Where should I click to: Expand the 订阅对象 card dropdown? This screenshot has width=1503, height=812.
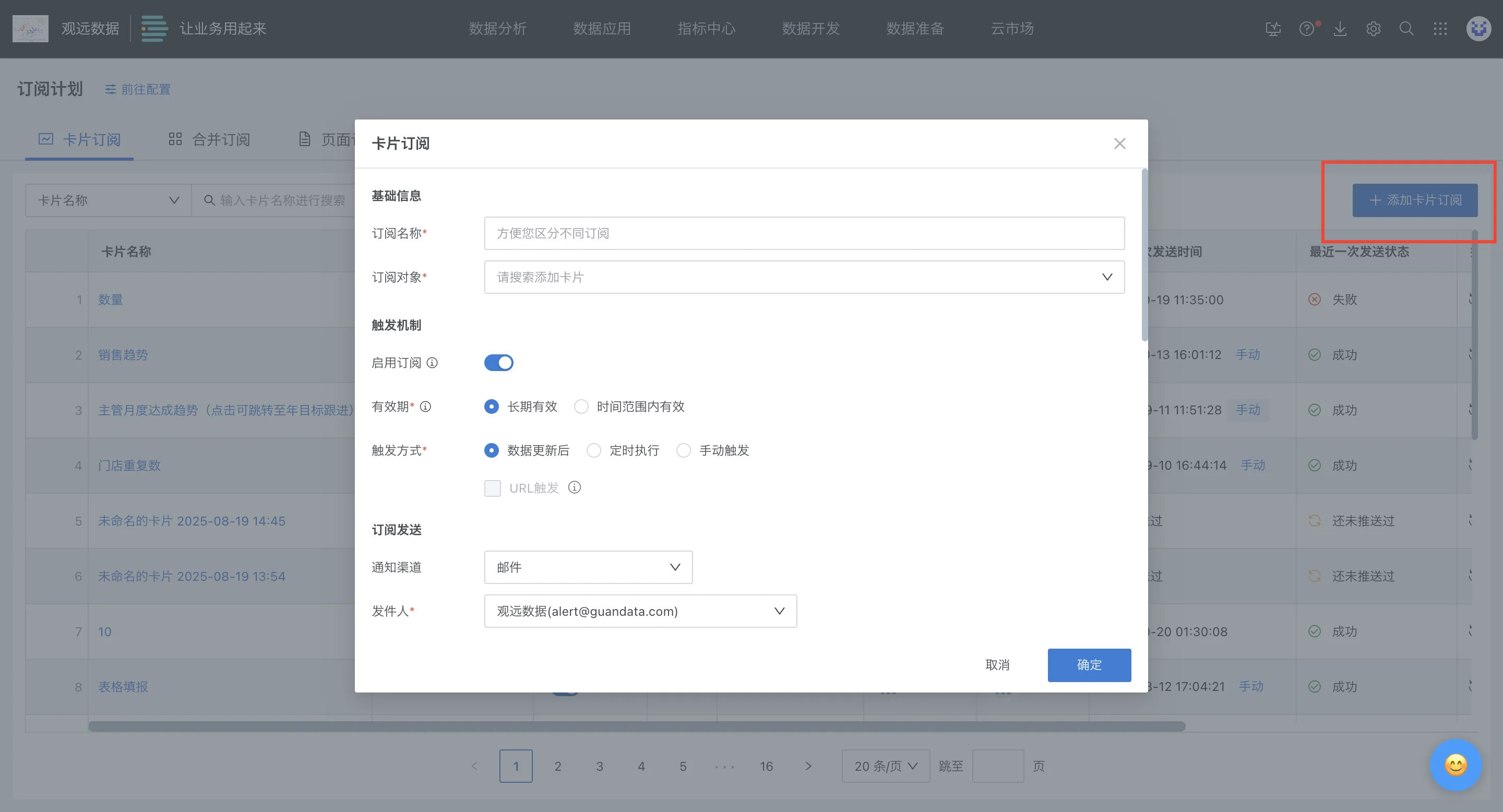[x=804, y=277]
